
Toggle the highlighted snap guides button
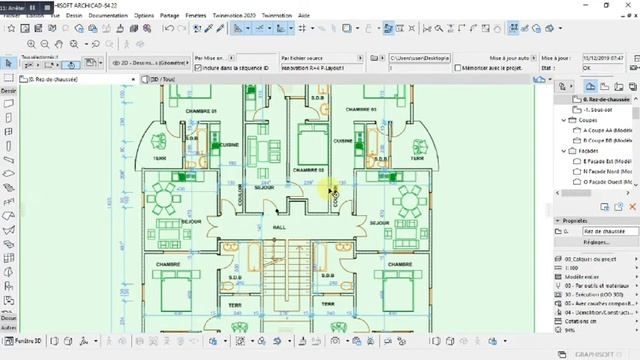pos(260,28)
